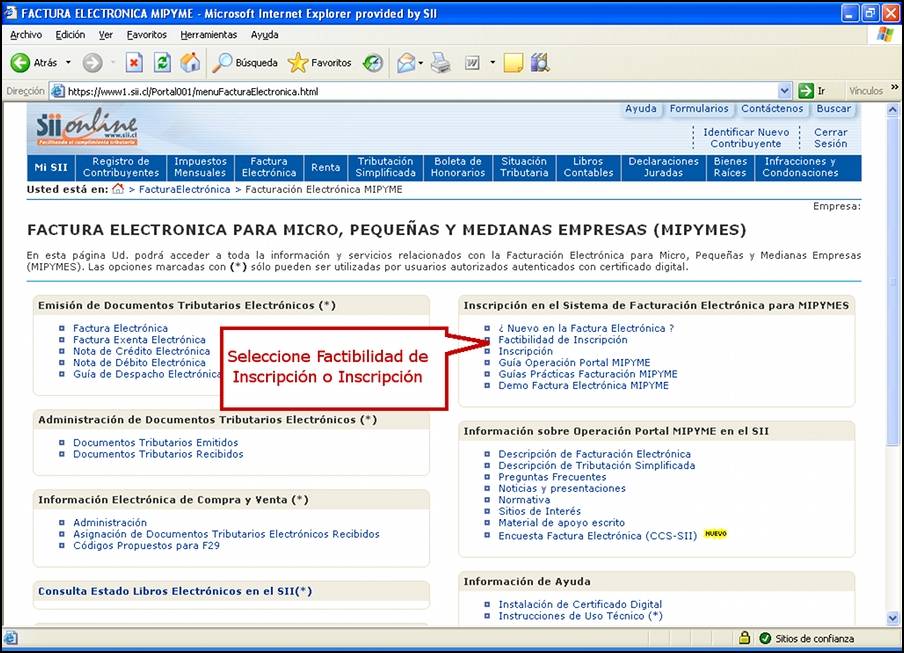Click the Formularios top link
Viewport: 904px width, 653px height.
[x=699, y=108]
